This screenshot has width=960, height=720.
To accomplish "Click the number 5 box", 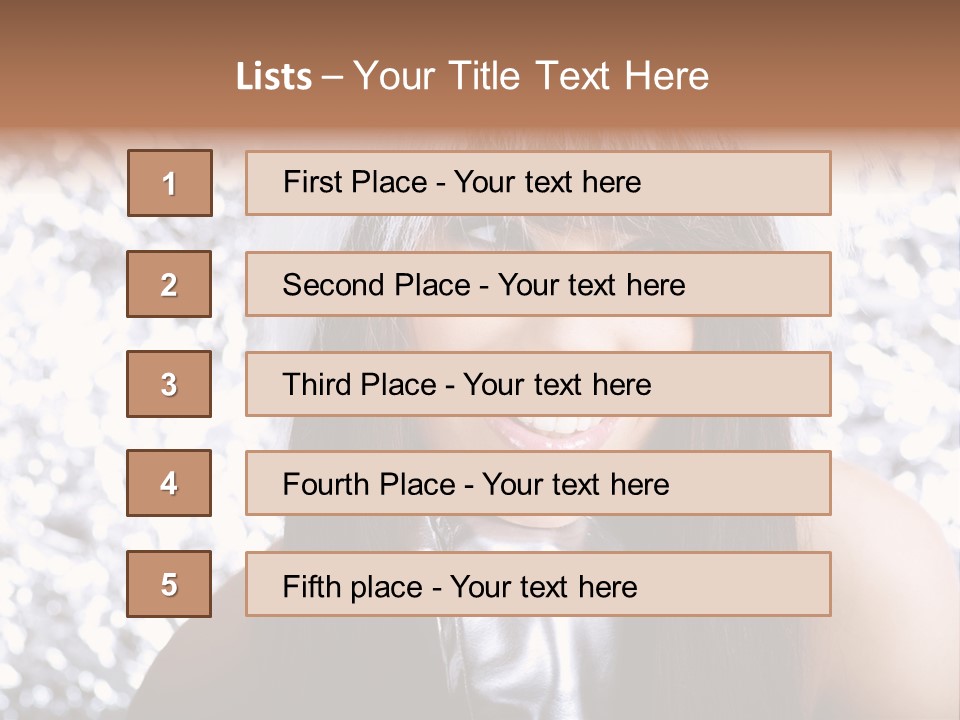I will click(169, 584).
